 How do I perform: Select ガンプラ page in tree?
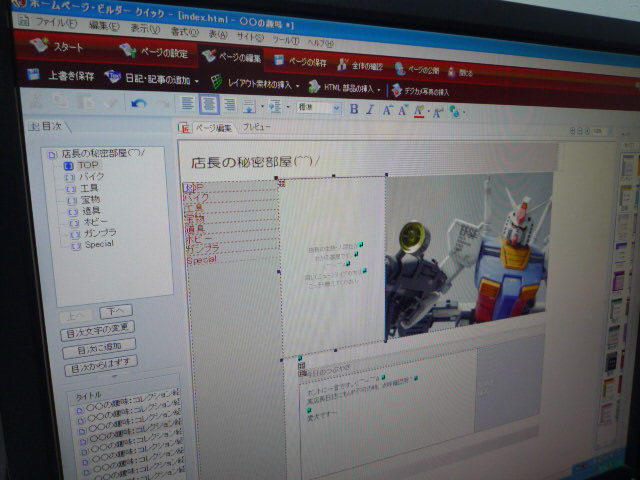click(x=93, y=233)
